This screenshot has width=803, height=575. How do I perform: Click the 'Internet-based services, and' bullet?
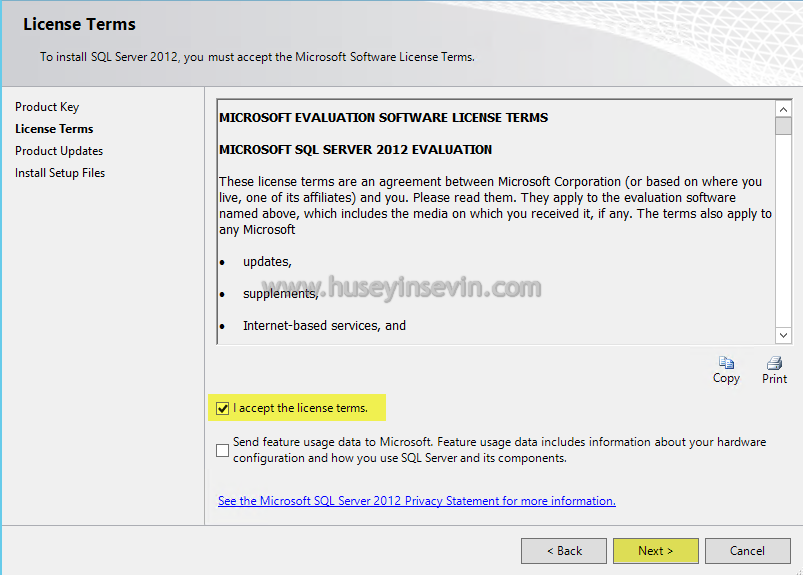[324, 326]
